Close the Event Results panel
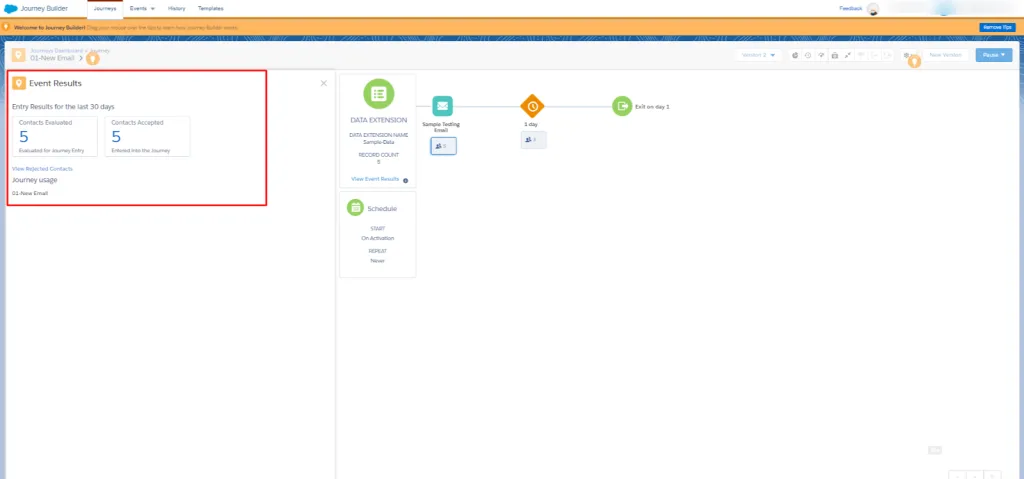 [324, 83]
